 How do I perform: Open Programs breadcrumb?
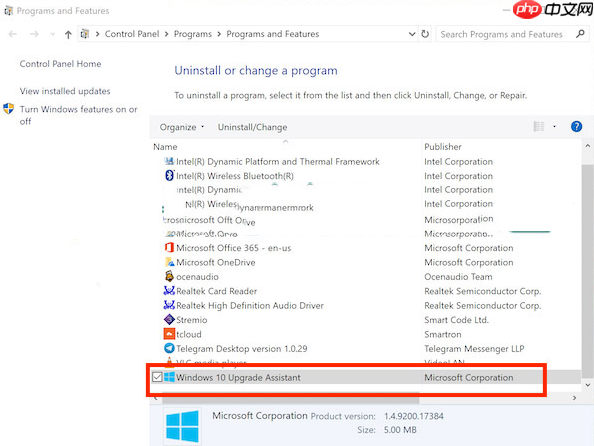click(192, 34)
